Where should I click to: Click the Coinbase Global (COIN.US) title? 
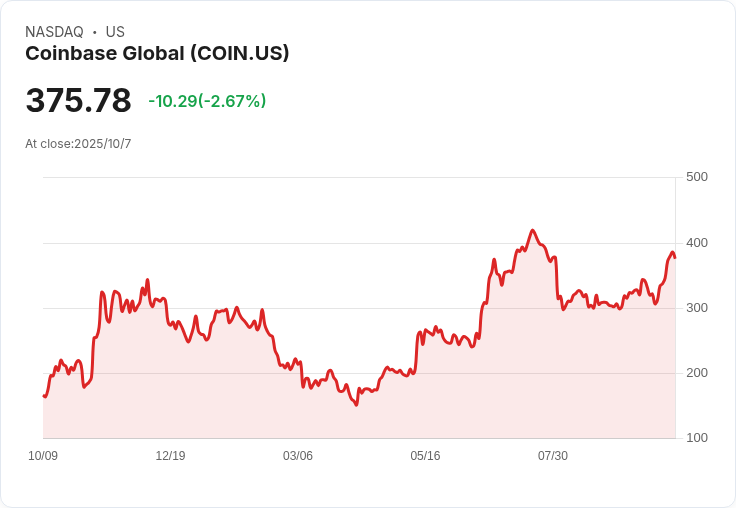[x=157, y=54]
